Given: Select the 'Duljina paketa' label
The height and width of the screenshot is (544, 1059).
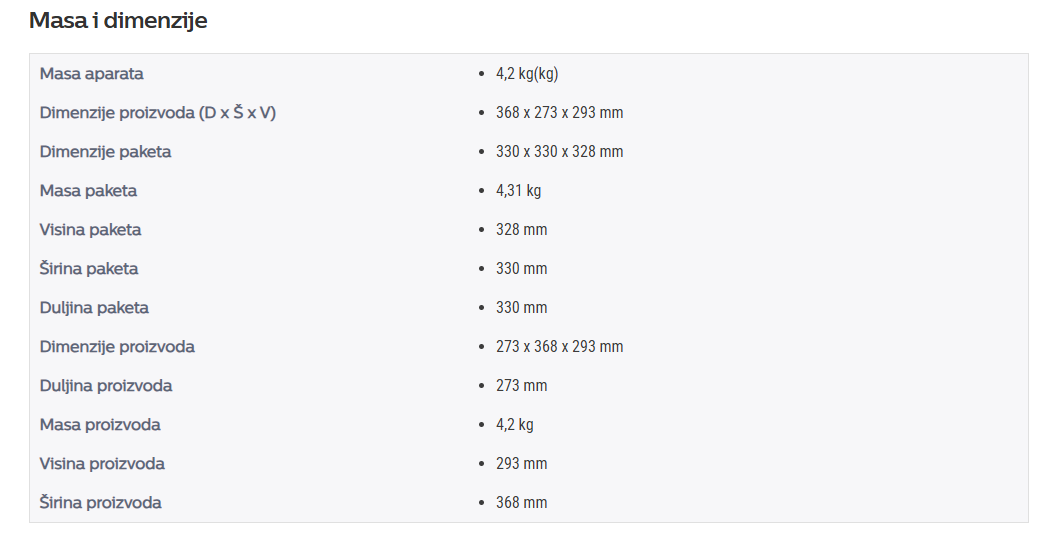Looking at the screenshot, I should click(94, 307).
